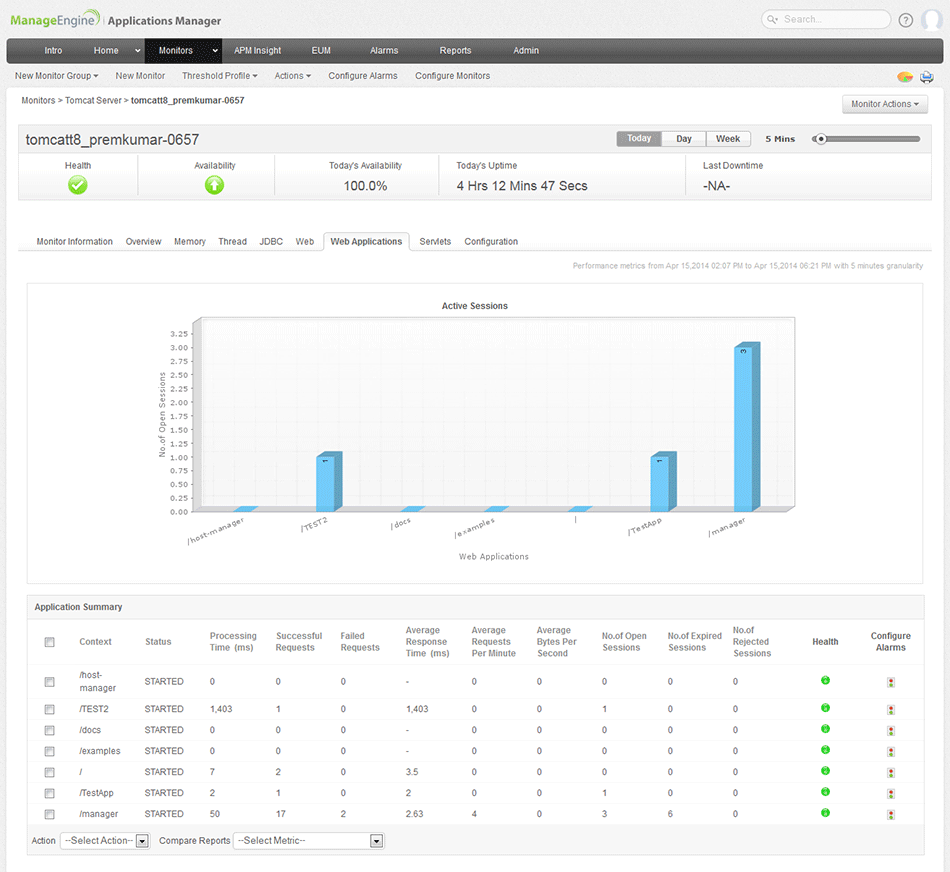Open the Reports menu
Image resolution: width=950 pixels, height=872 pixels.
pos(456,50)
